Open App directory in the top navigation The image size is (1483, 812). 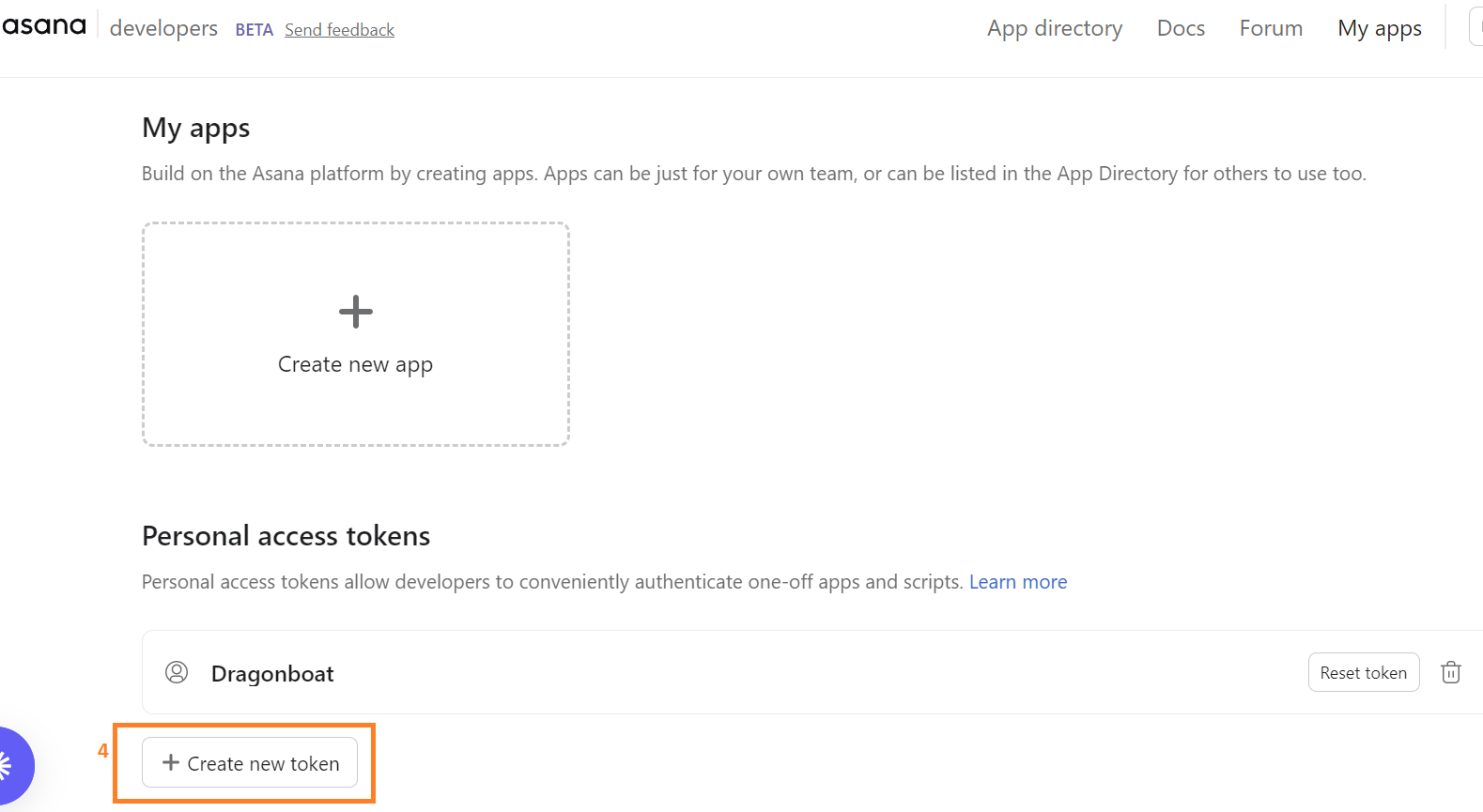(1055, 28)
